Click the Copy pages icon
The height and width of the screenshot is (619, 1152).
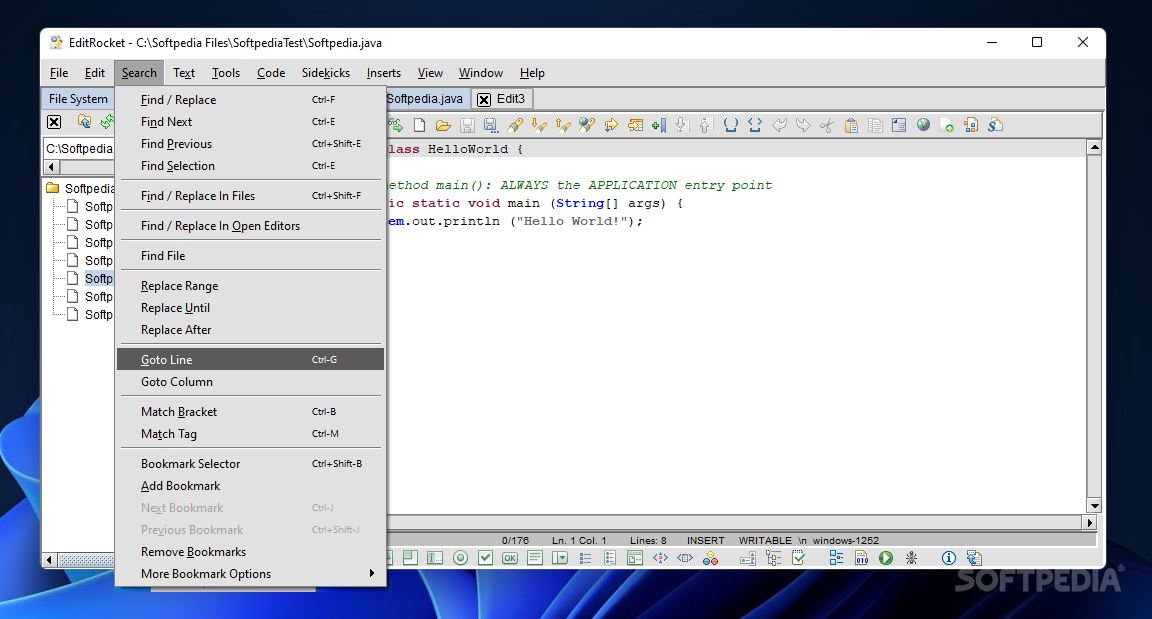pos(875,126)
